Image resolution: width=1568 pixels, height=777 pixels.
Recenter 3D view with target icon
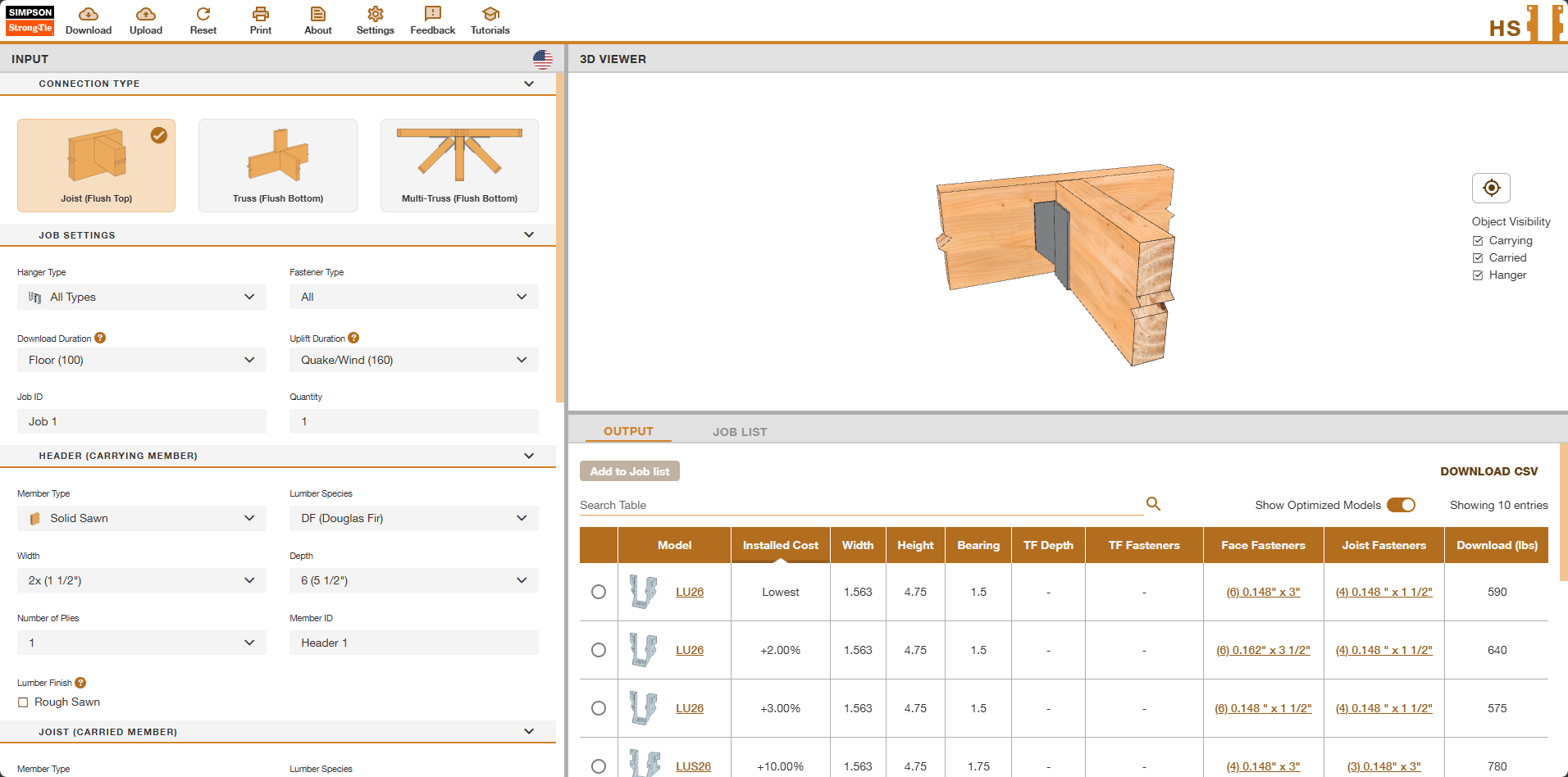click(x=1491, y=188)
